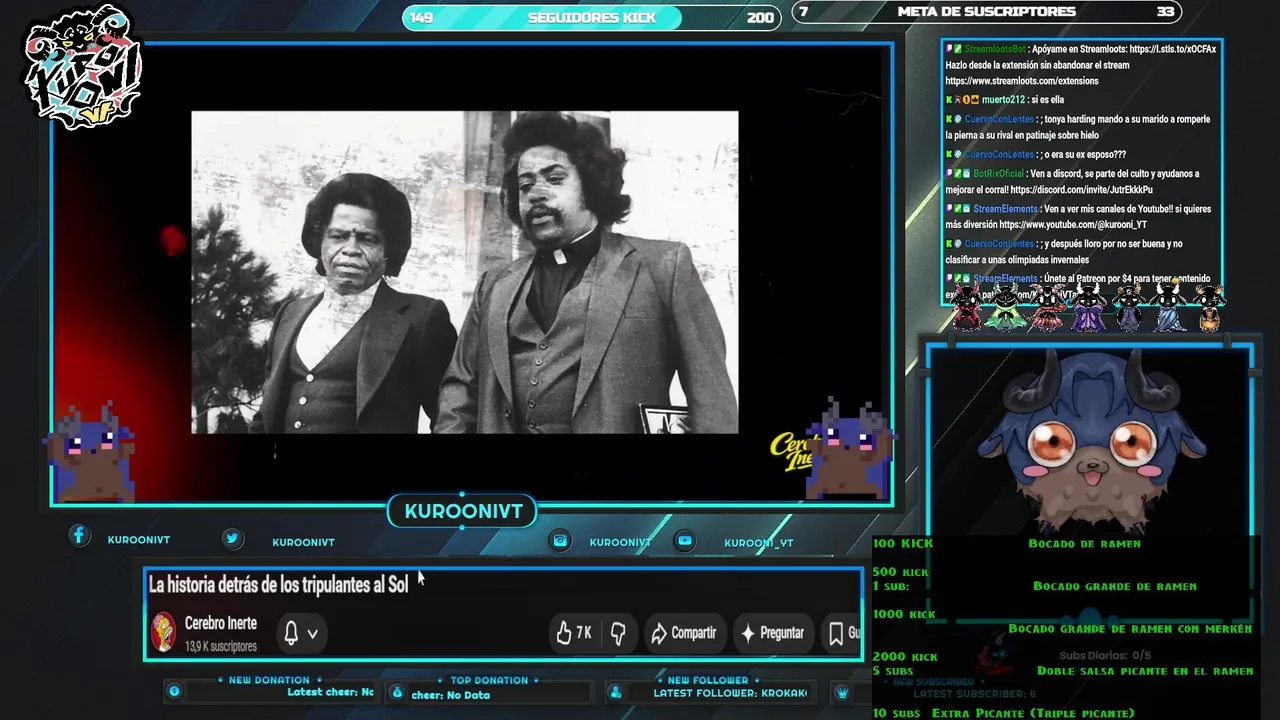Screen dimensions: 1280x720
Task: Click the 'o era su ex esposo???' message
Action: coord(1085,155)
